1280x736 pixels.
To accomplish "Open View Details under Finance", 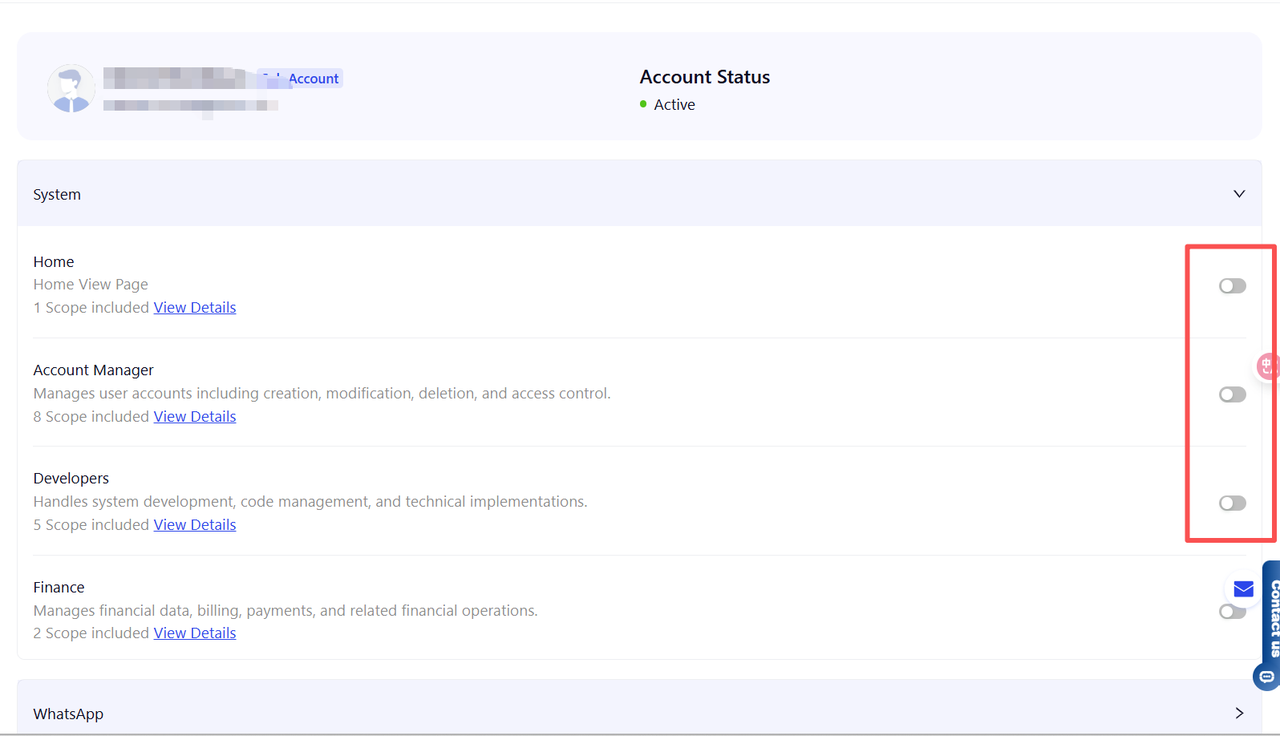I will (x=195, y=633).
